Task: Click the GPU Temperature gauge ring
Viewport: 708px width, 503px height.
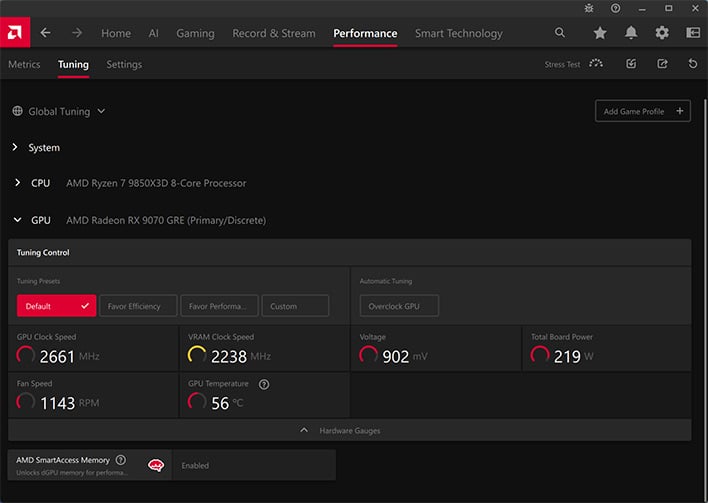Action: 197,402
